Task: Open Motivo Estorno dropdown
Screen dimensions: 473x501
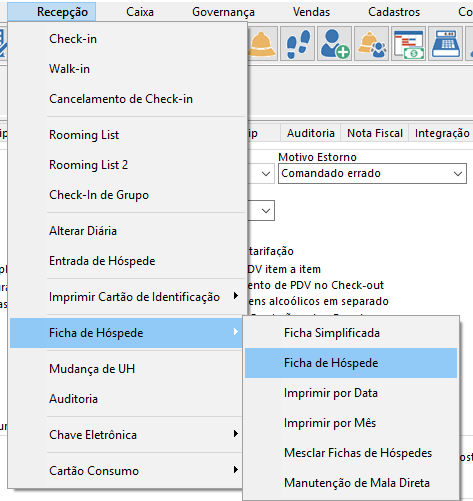Action: click(x=372, y=173)
